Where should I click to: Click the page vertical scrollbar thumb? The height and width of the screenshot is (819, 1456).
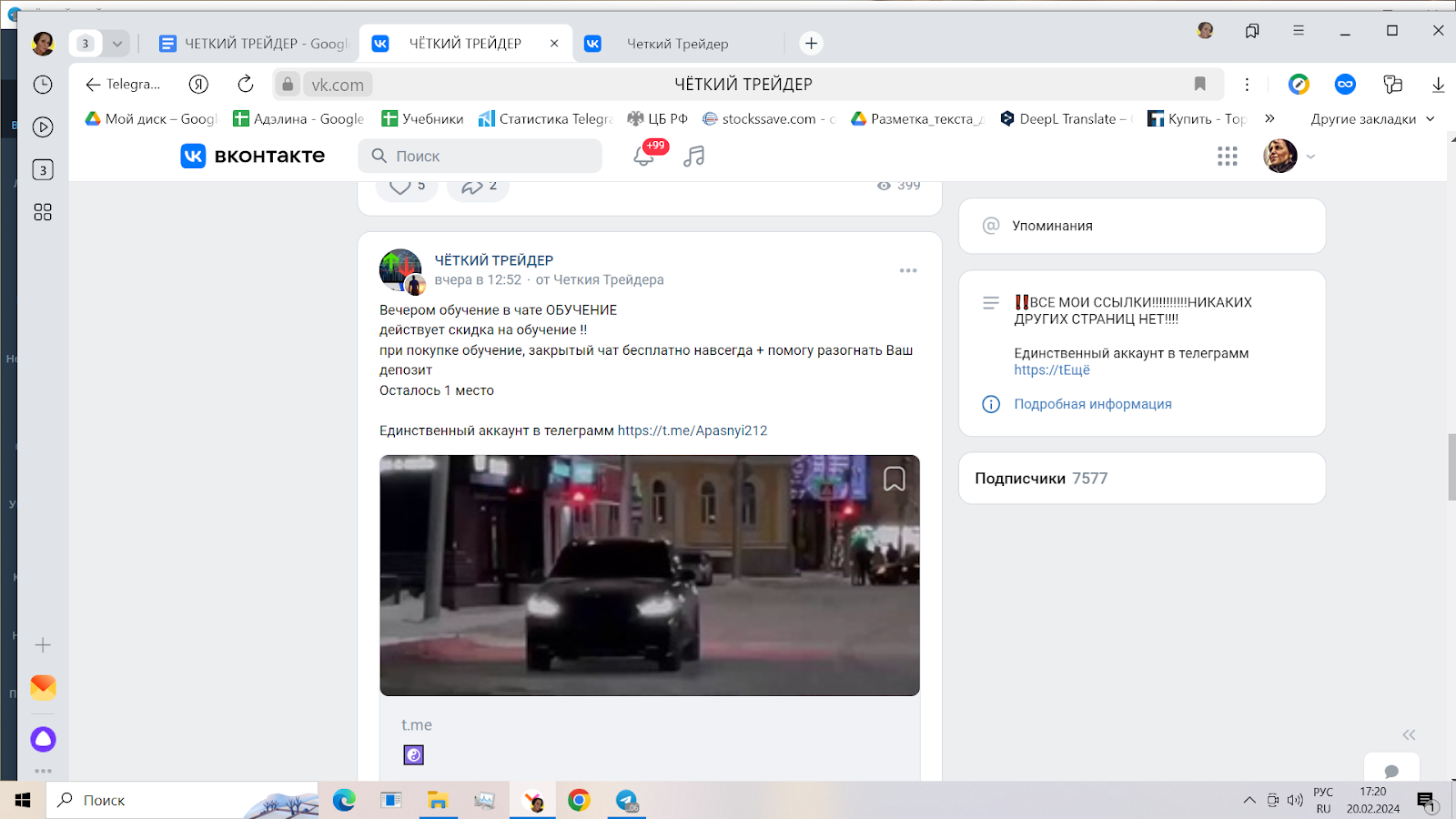point(1451,468)
